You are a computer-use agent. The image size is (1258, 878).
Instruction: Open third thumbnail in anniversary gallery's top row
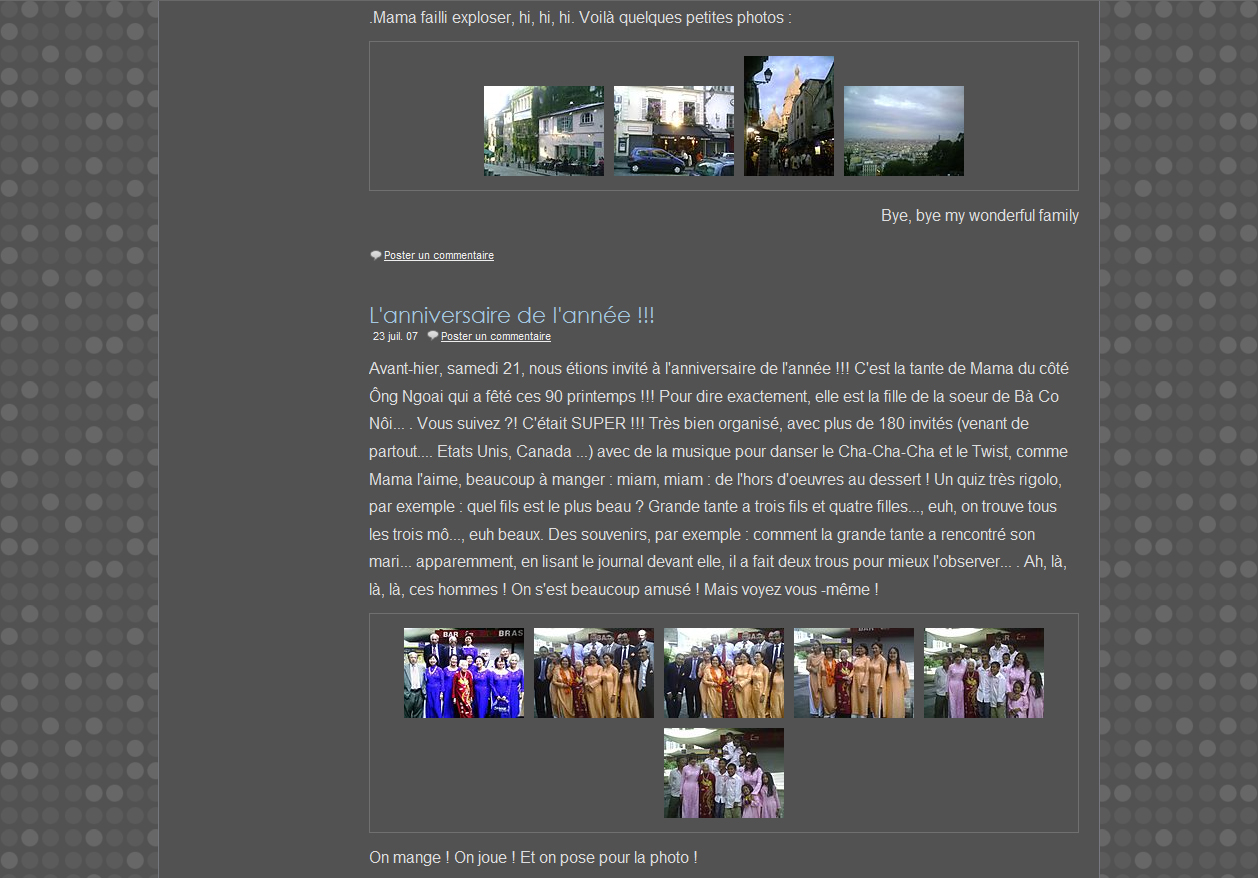pos(723,673)
